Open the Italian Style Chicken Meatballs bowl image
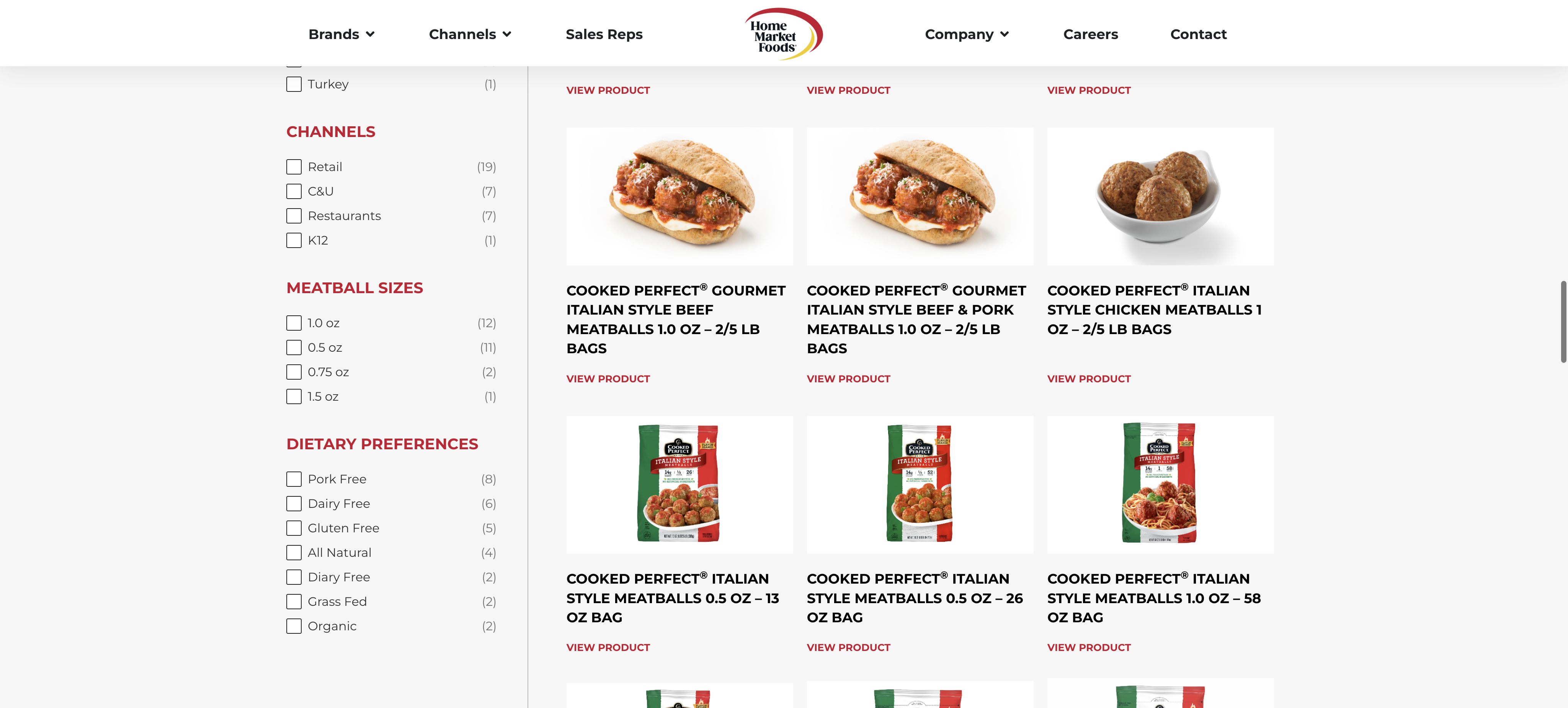This screenshot has width=1568, height=708. [x=1160, y=196]
